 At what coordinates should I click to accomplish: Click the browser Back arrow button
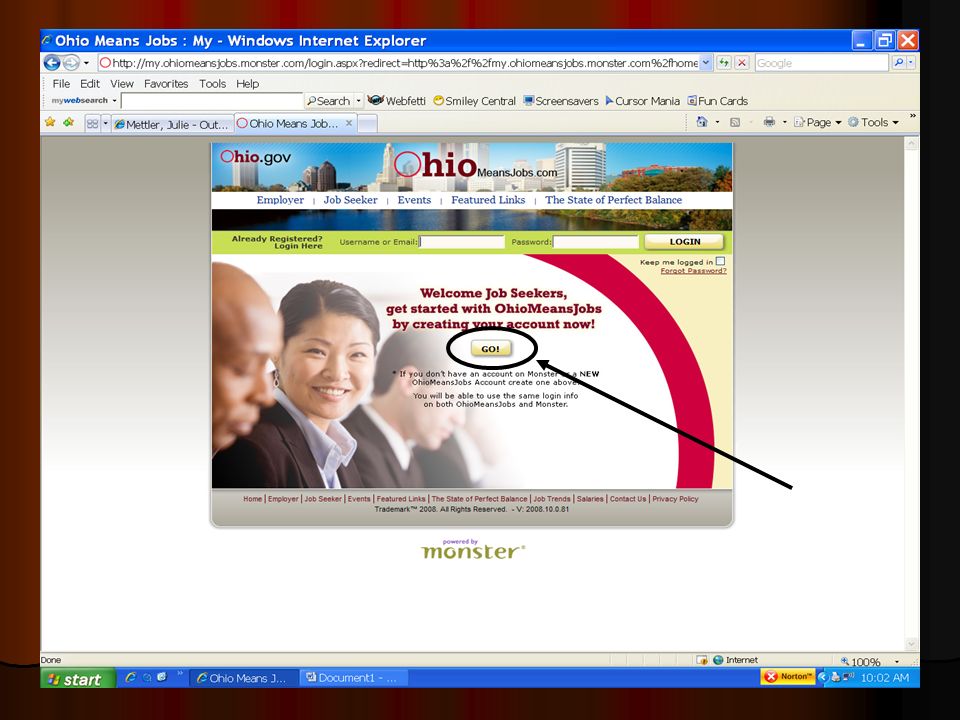coord(52,62)
